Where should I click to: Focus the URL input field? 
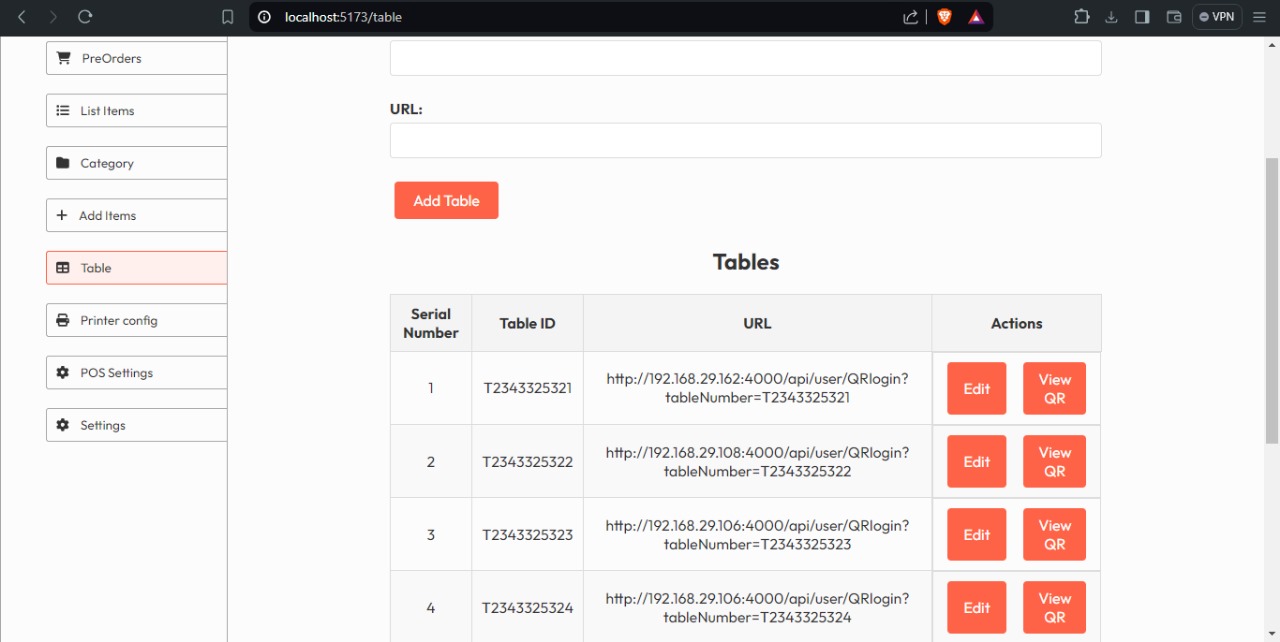tap(745, 140)
